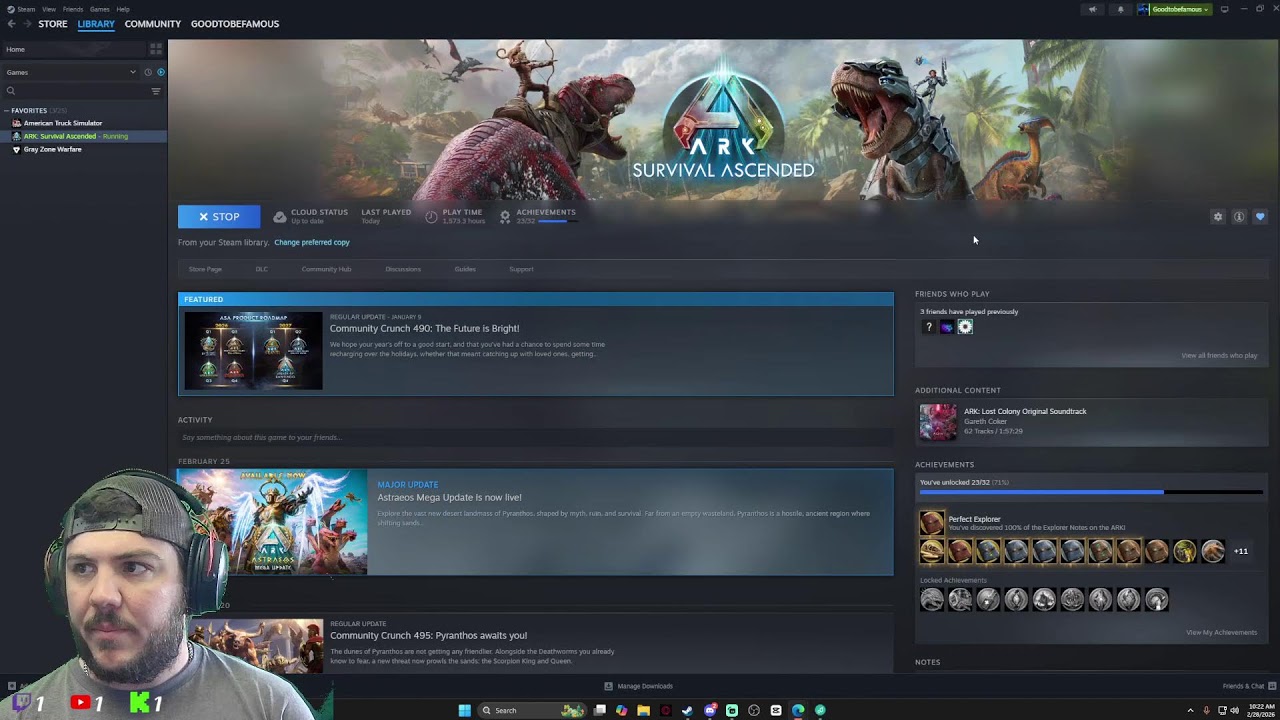Show game info icon
Viewport: 1280px width, 720px height.
(1239, 217)
